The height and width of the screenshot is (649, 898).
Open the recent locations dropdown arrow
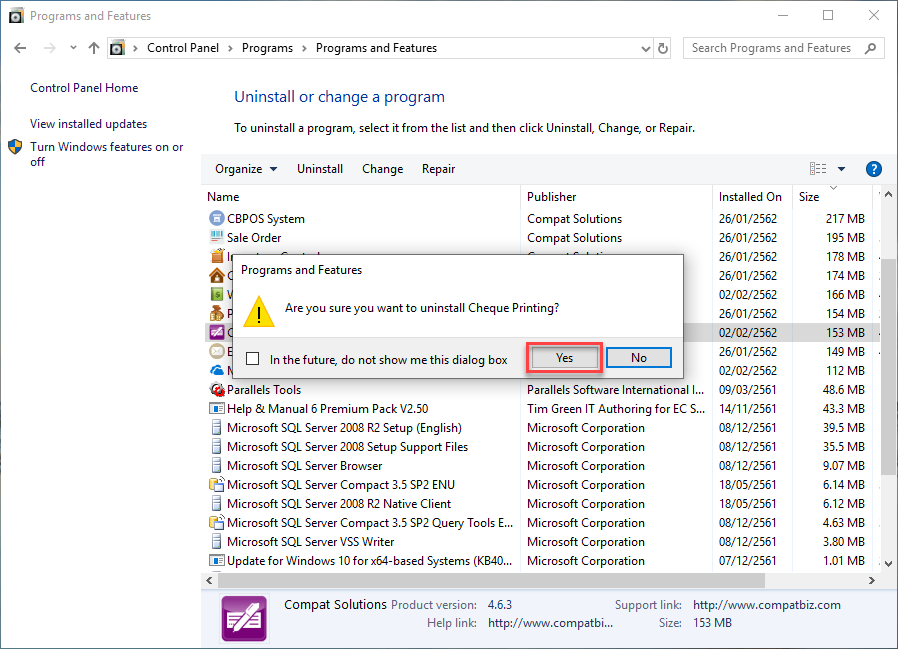[73, 48]
